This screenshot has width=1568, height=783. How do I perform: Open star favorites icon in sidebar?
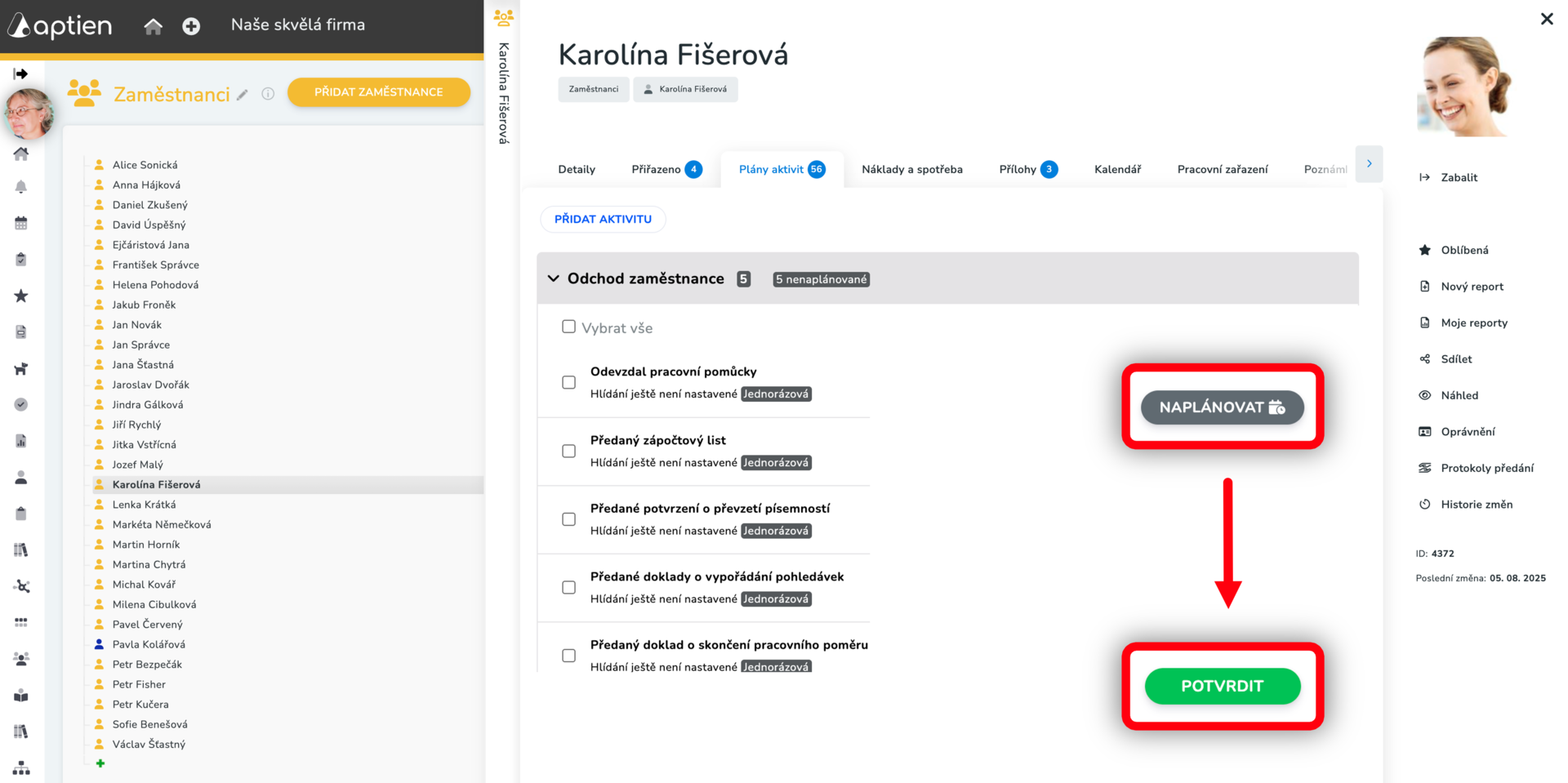pos(21,296)
